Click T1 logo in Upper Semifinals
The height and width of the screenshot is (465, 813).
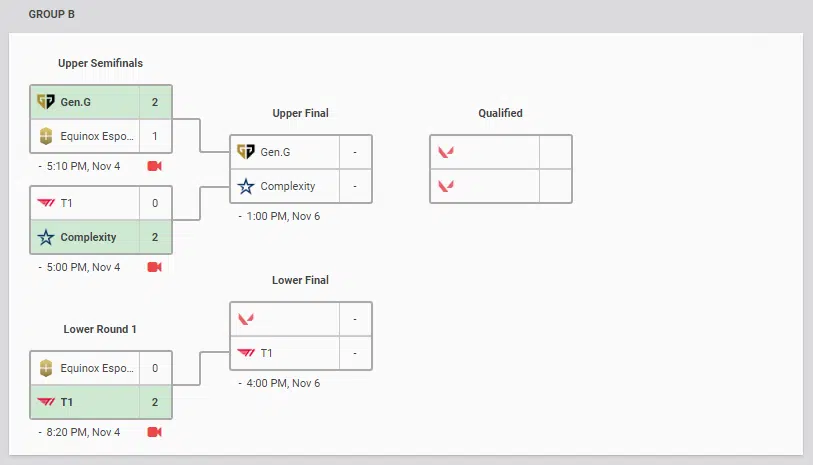click(x=45, y=203)
